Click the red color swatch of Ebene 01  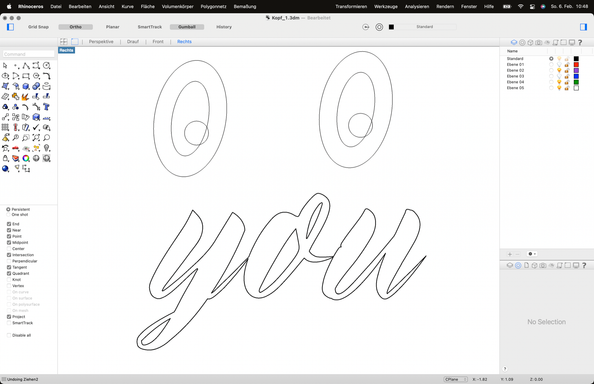576,64
